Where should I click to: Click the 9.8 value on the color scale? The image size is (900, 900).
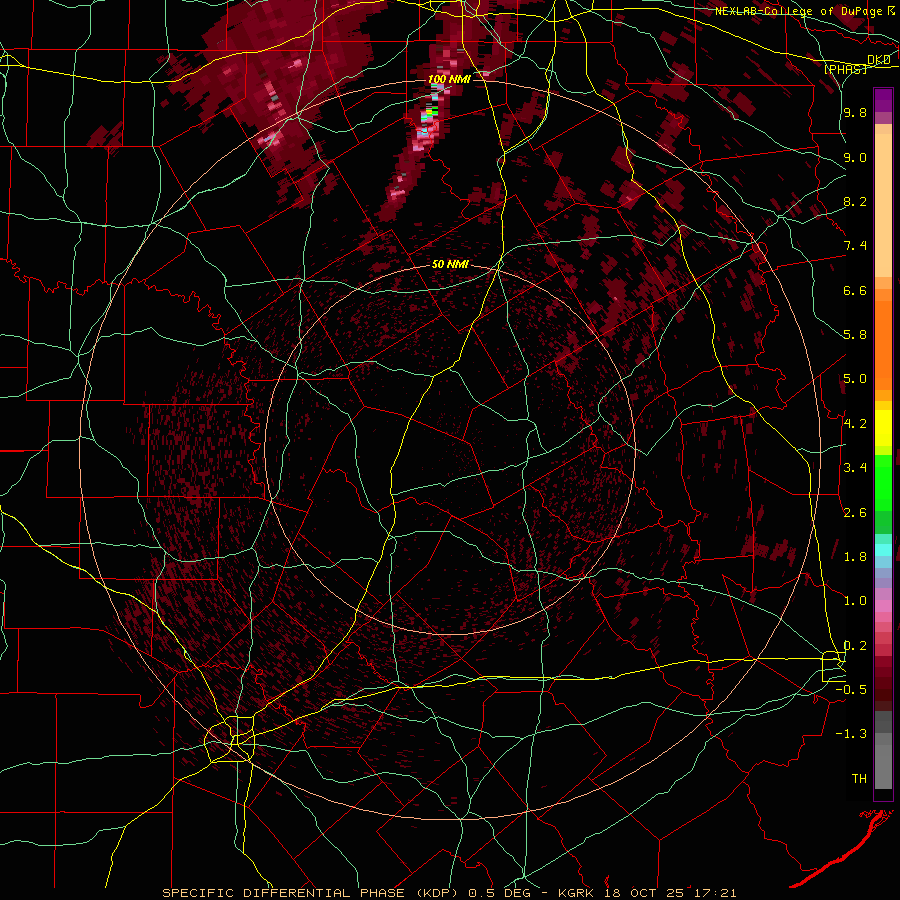point(855,113)
